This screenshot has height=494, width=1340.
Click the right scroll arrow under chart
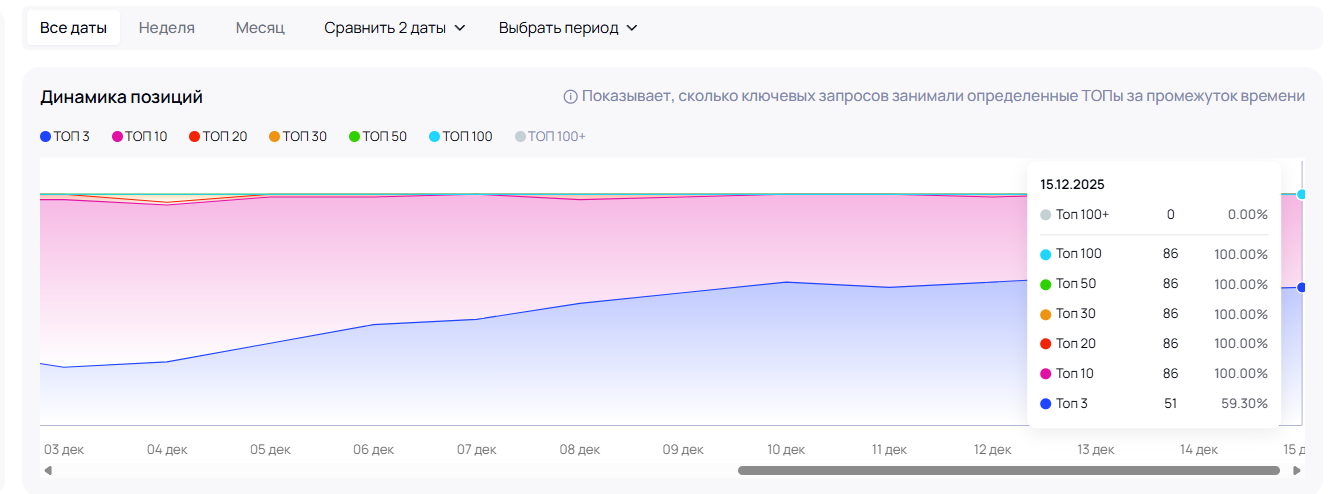coord(1297,470)
